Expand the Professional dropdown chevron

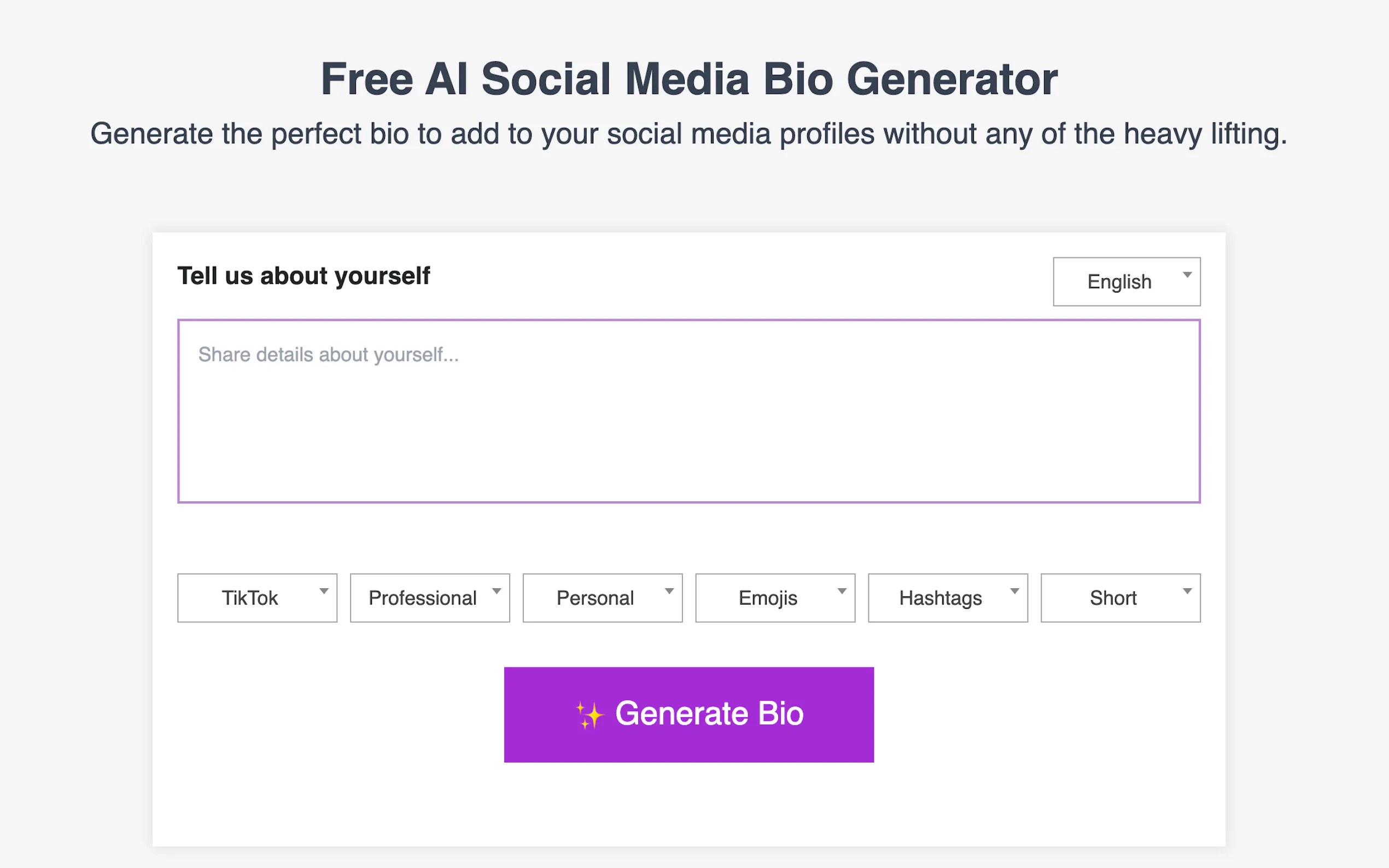497,591
